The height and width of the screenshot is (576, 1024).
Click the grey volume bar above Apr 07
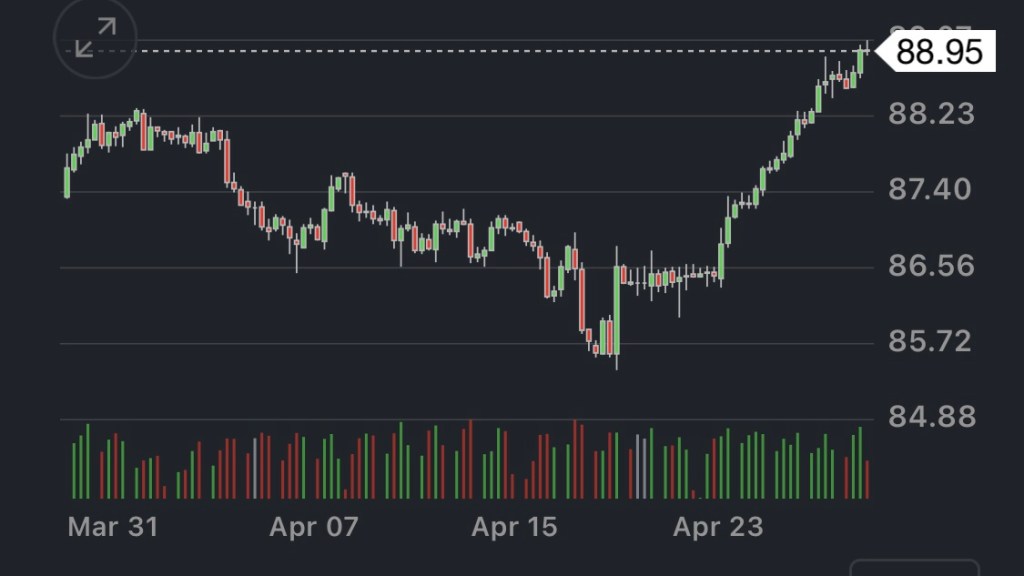(x=254, y=468)
